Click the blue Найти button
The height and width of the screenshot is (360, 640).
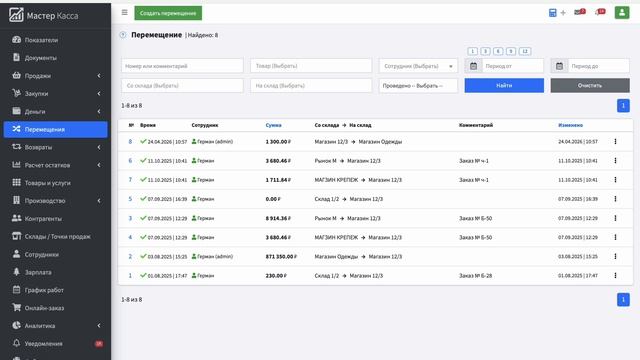click(x=504, y=86)
